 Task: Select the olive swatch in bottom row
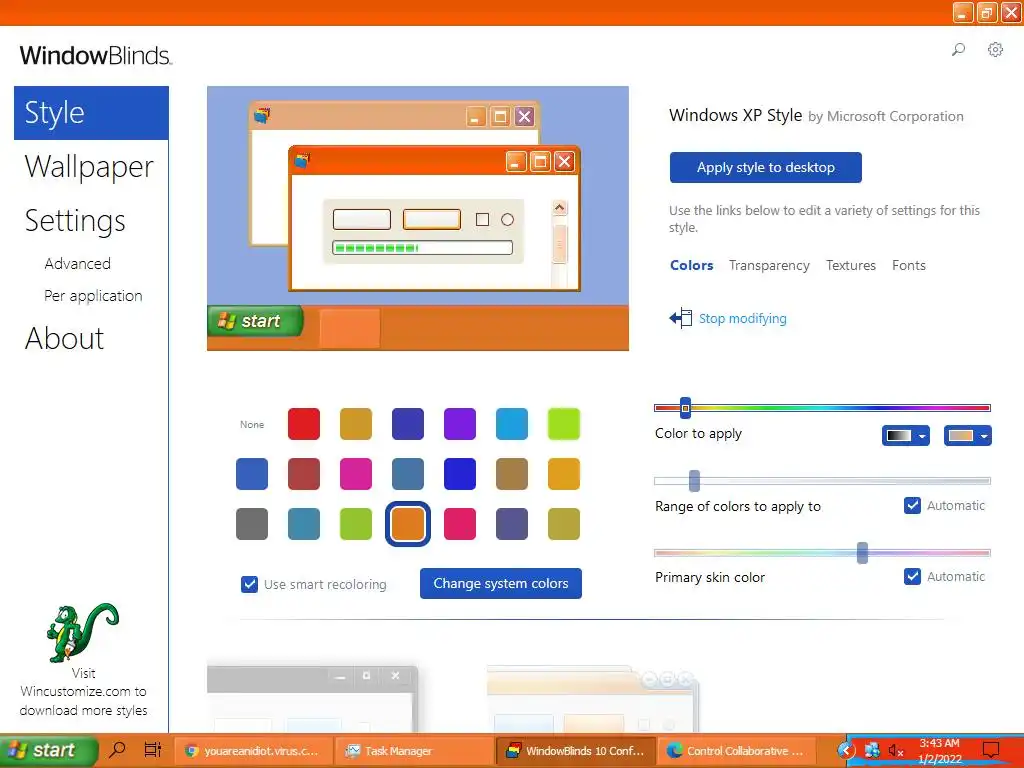[564, 524]
